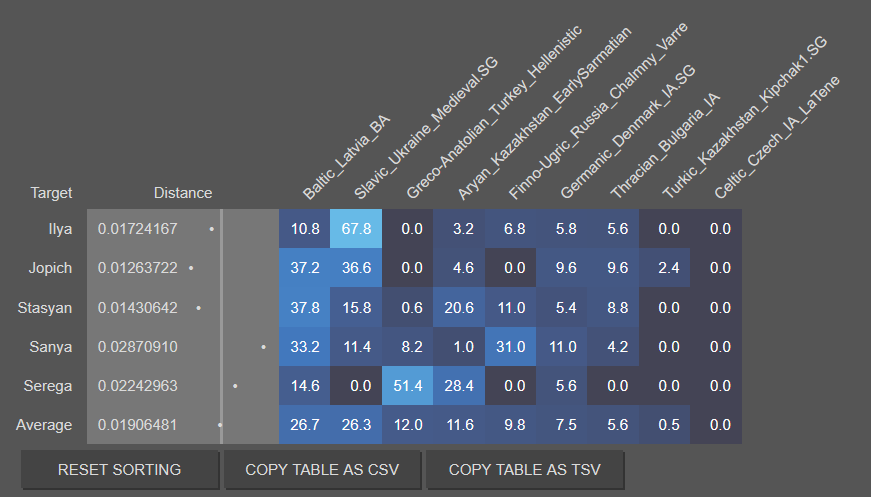The height and width of the screenshot is (497, 871).
Task: Select the Ilya target row label
Action: click(60, 229)
